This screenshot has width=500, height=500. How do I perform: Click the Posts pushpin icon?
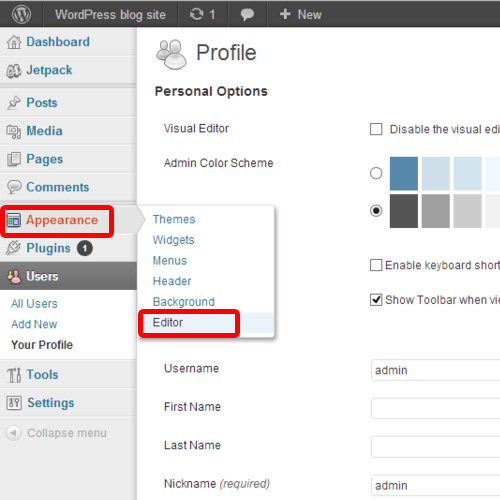[x=14, y=103]
